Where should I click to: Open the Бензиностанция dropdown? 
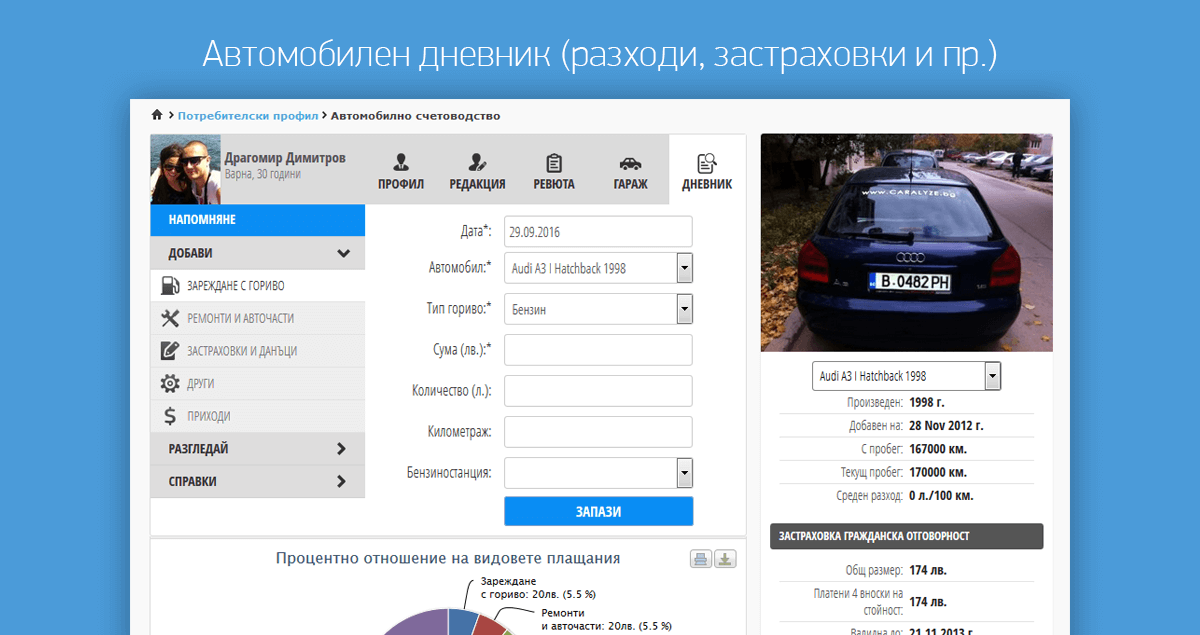tap(685, 472)
